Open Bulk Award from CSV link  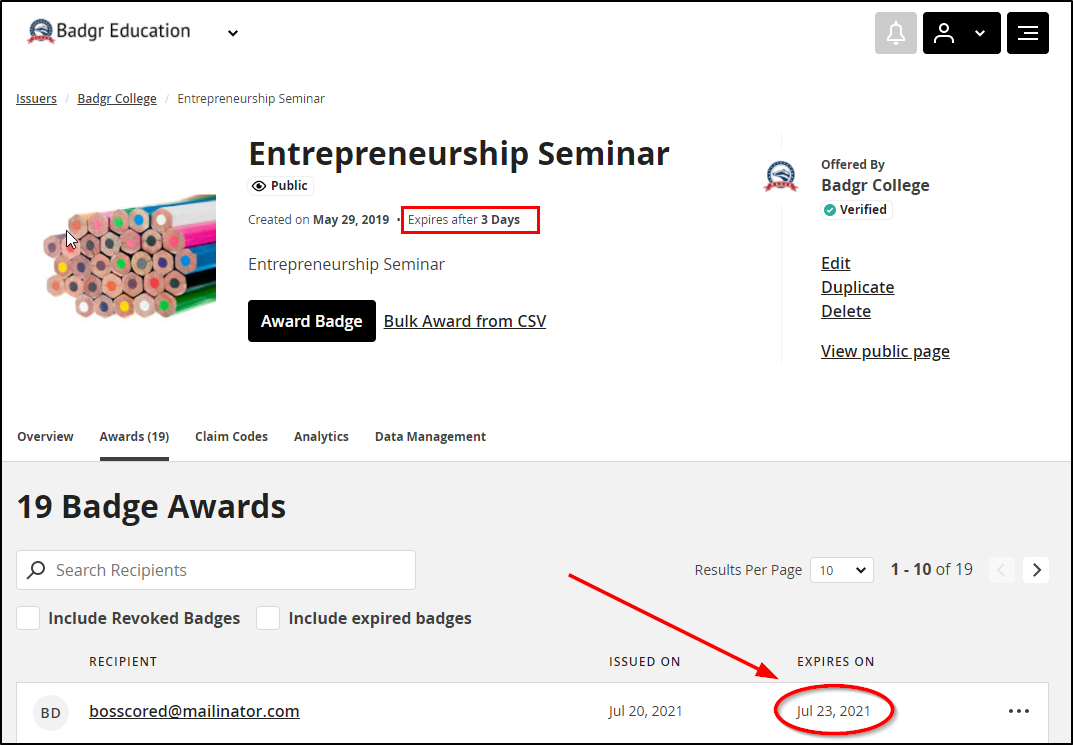pos(465,321)
